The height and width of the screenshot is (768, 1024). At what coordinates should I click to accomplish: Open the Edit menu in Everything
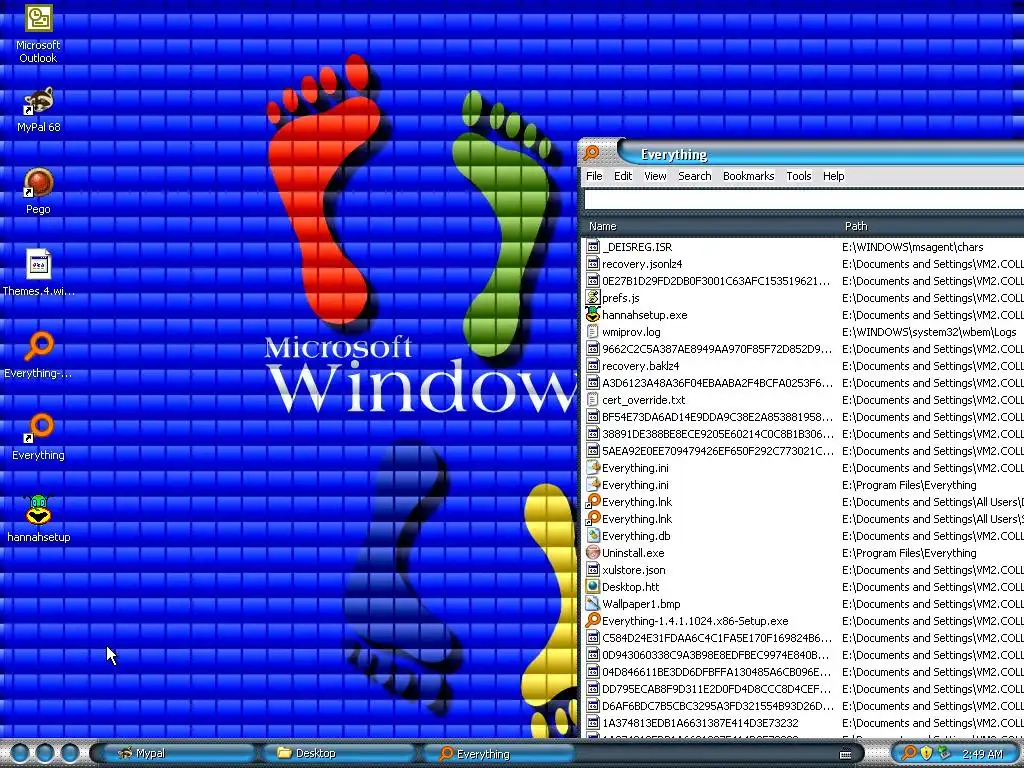623,176
